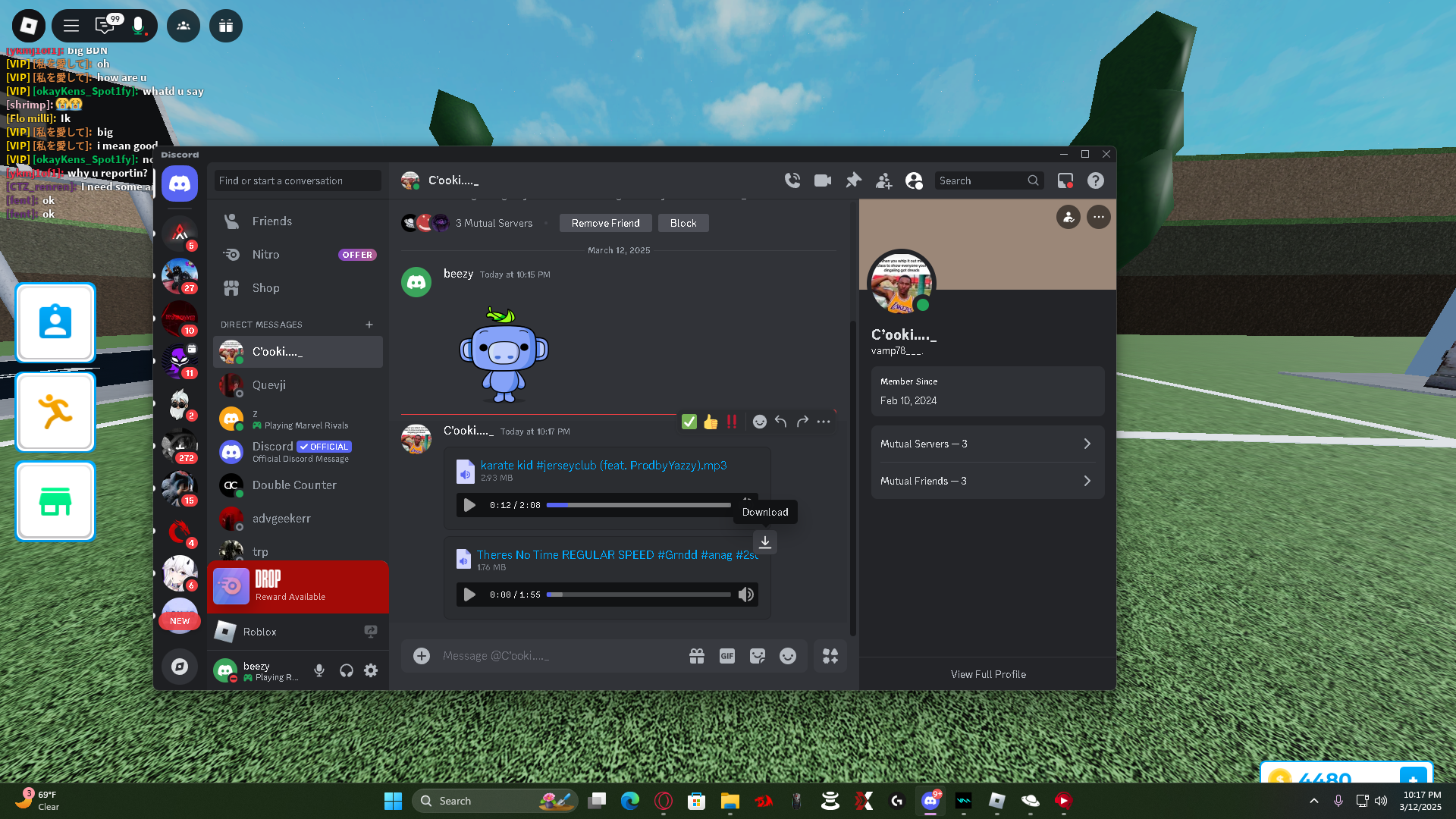1456x819 pixels.
Task: Open the Shop tab
Action: click(x=265, y=288)
